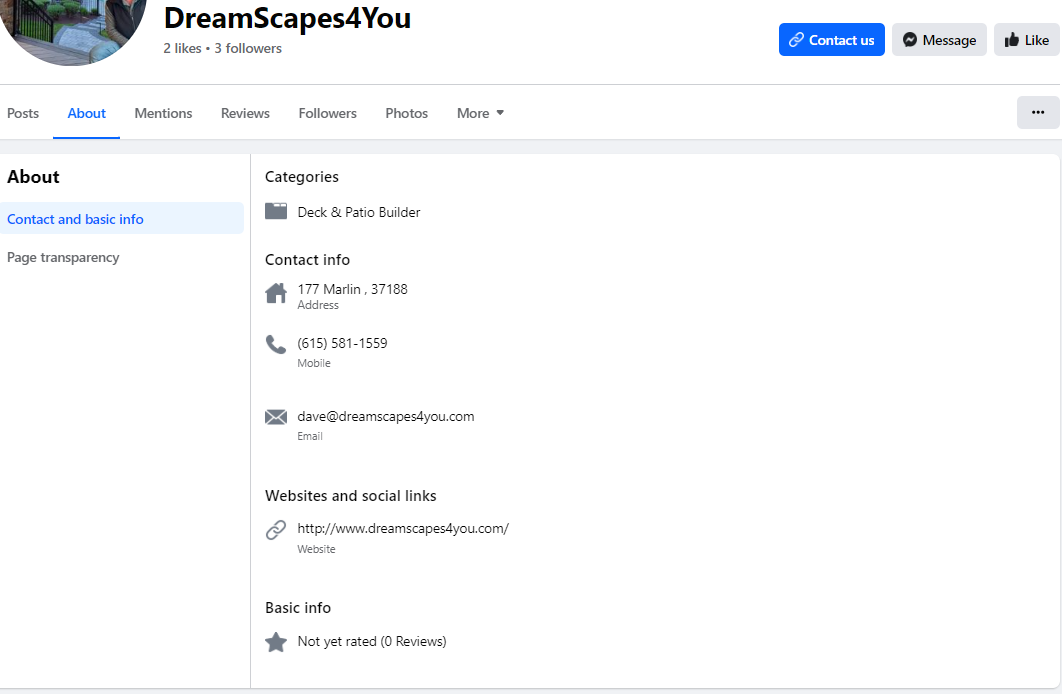The height and width of the screenshot is (694, 1062).
Task: View the Followers tab
Action: coord(328,113)
